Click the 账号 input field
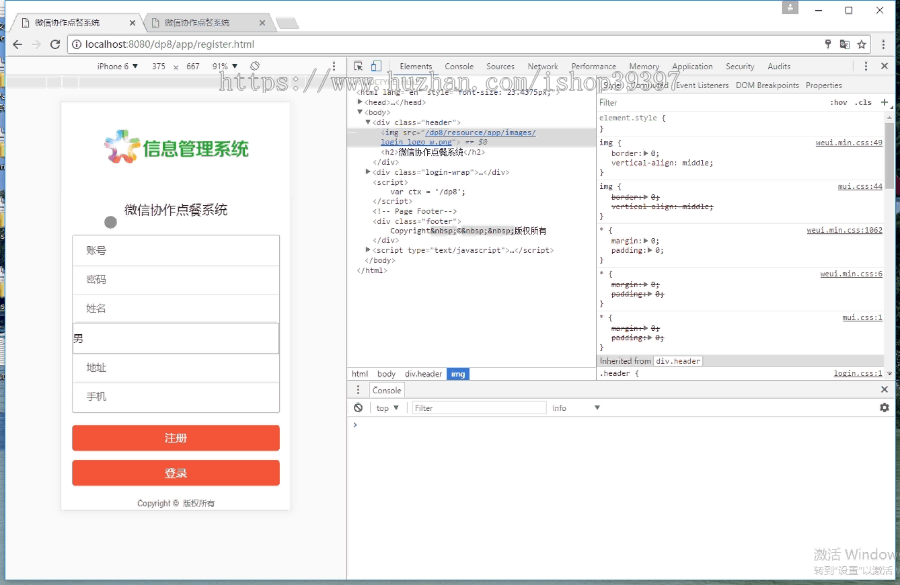 176,250
